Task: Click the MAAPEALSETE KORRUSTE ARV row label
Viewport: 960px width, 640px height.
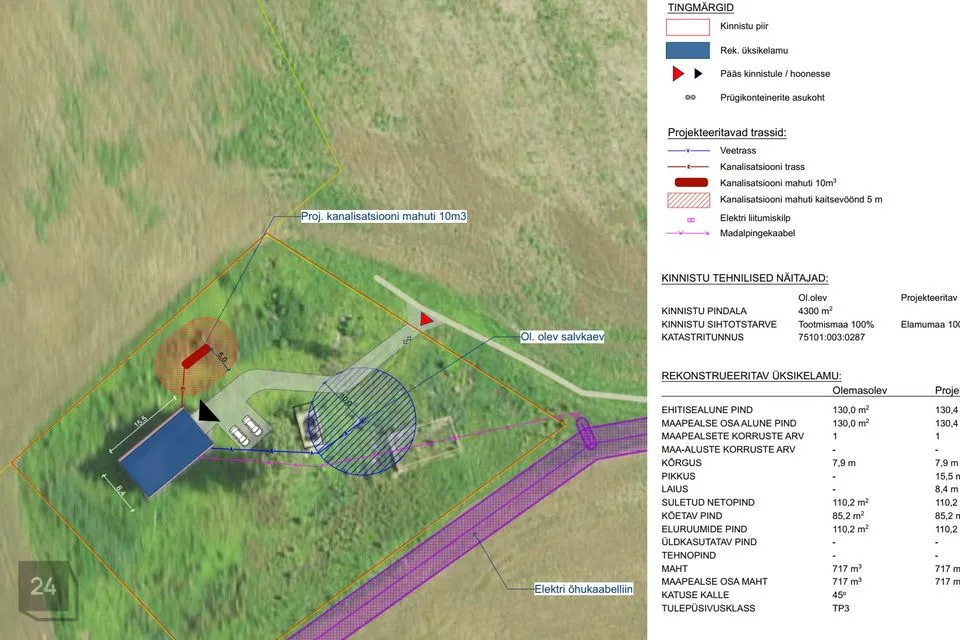Action: [x=733, y=436]
